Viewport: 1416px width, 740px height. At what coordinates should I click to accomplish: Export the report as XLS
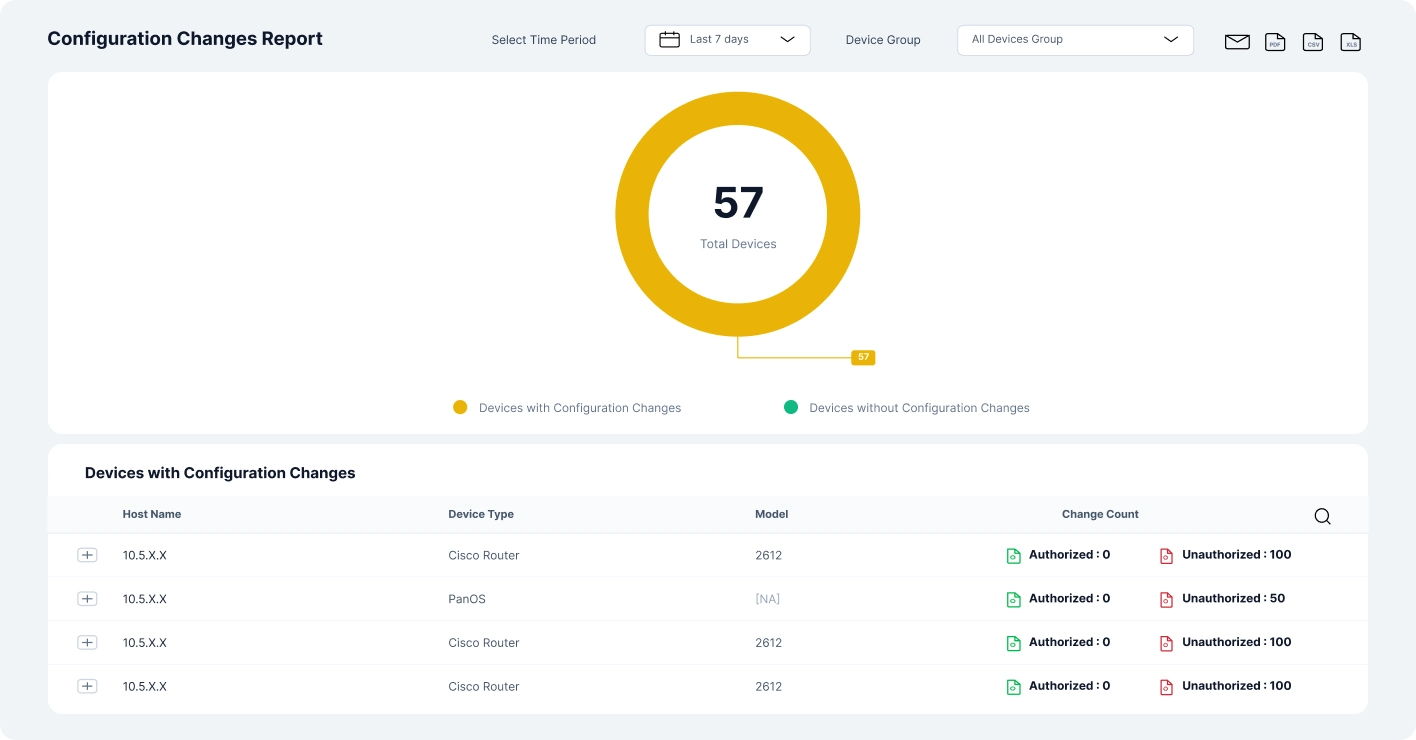[1351, 42]
